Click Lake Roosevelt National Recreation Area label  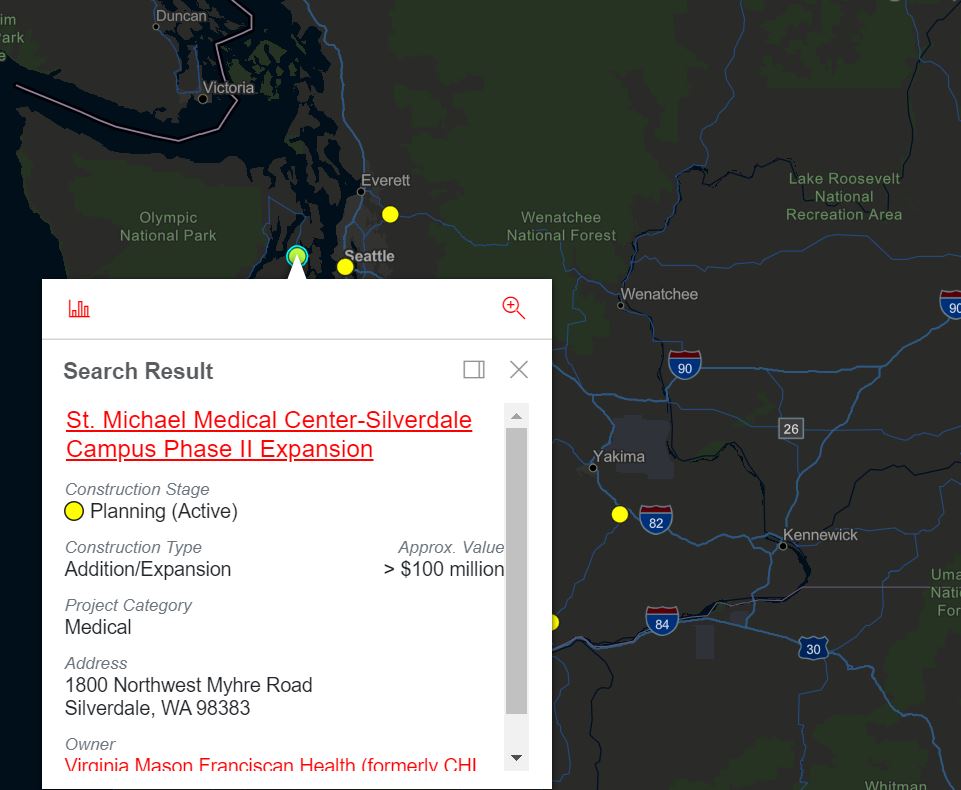pos(844,196)
